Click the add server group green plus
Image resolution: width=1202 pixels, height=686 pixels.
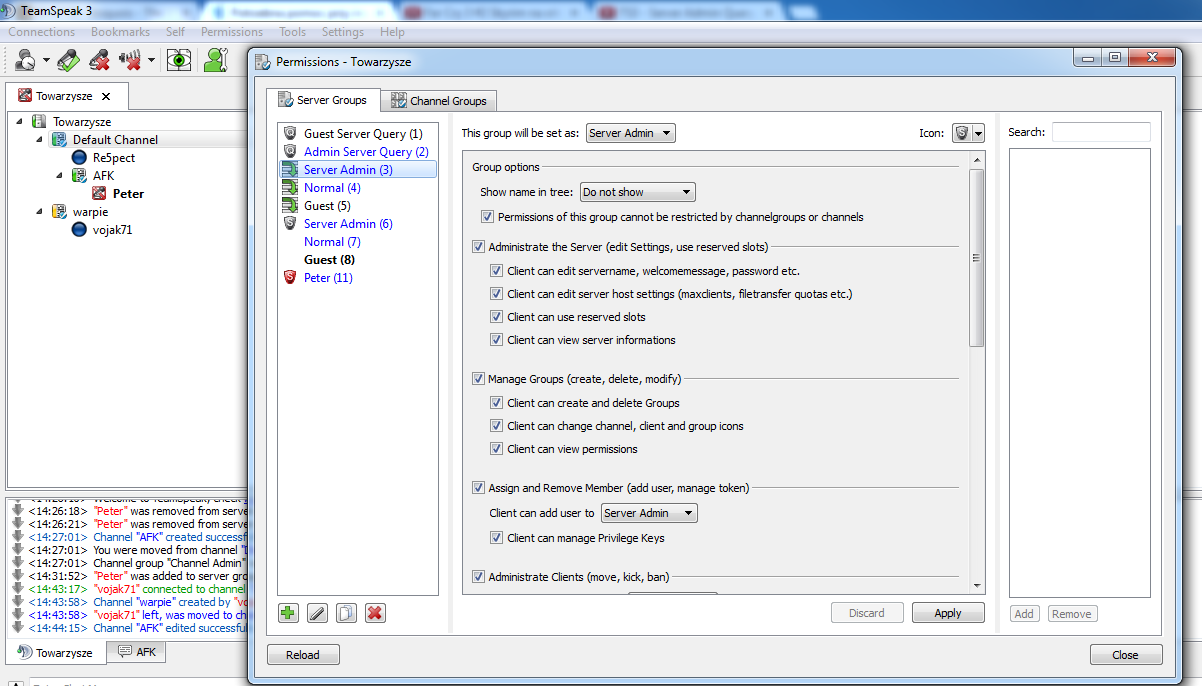tap(288, 613)
